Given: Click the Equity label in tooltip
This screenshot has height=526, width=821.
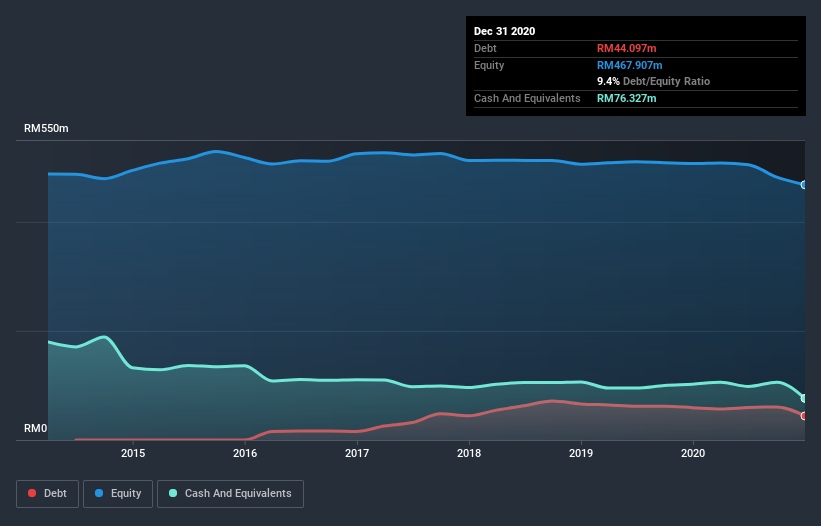Looking at the screenshot, I should 489,65.
